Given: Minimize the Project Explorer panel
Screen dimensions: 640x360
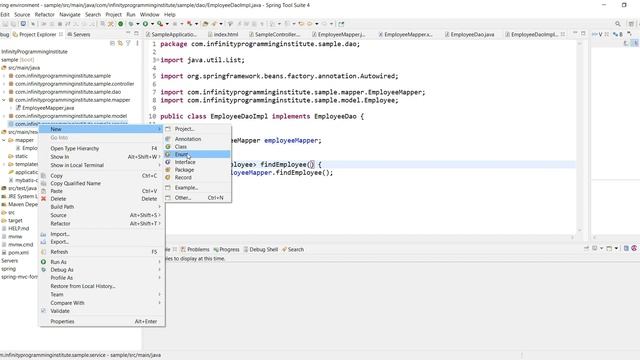Looking at the screenshot, I should coord(129,34).
